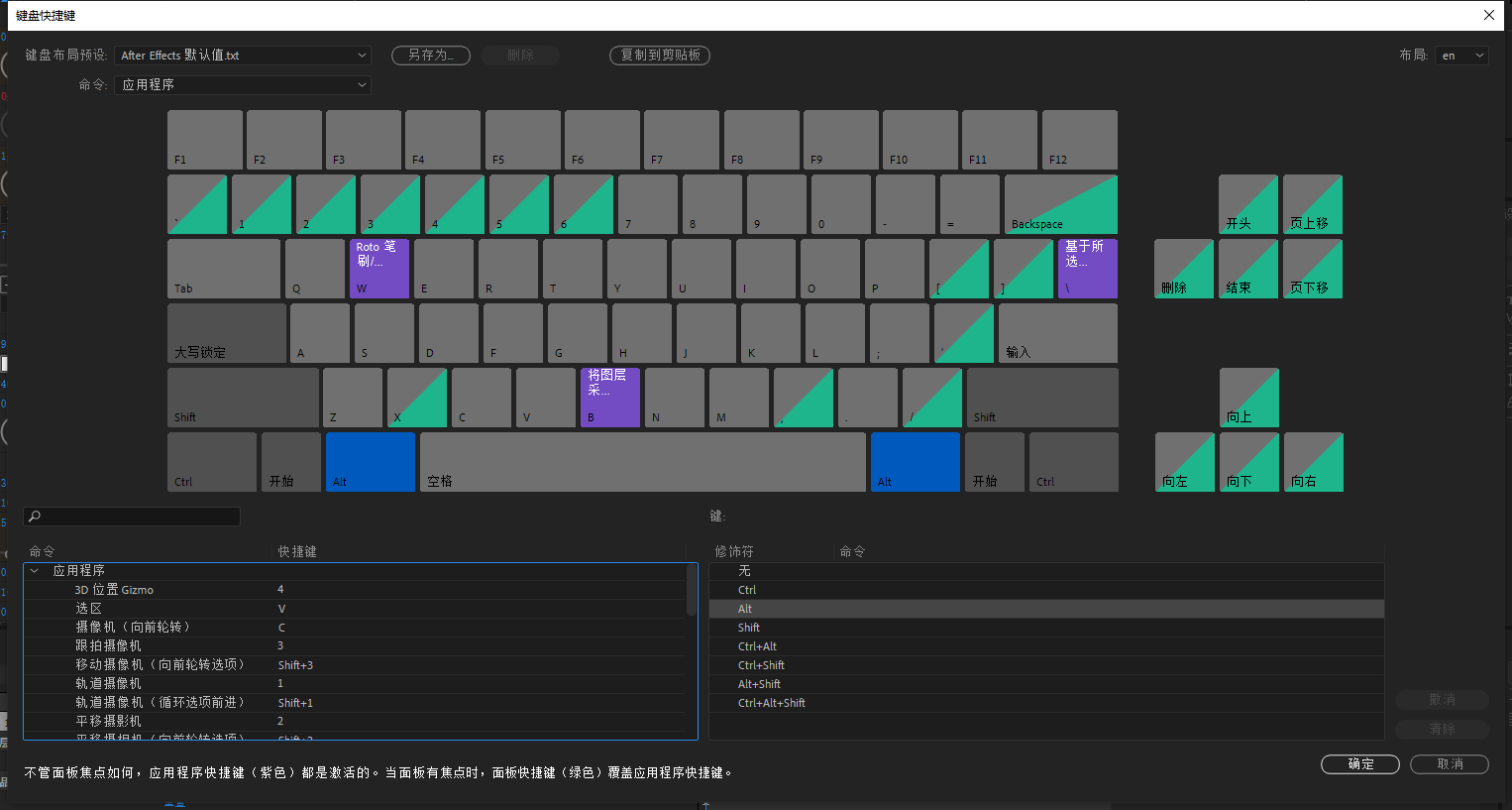1512x810 pixels.
Task: Click the 向上 arrow key
Action: click(x=1249, y=398)
